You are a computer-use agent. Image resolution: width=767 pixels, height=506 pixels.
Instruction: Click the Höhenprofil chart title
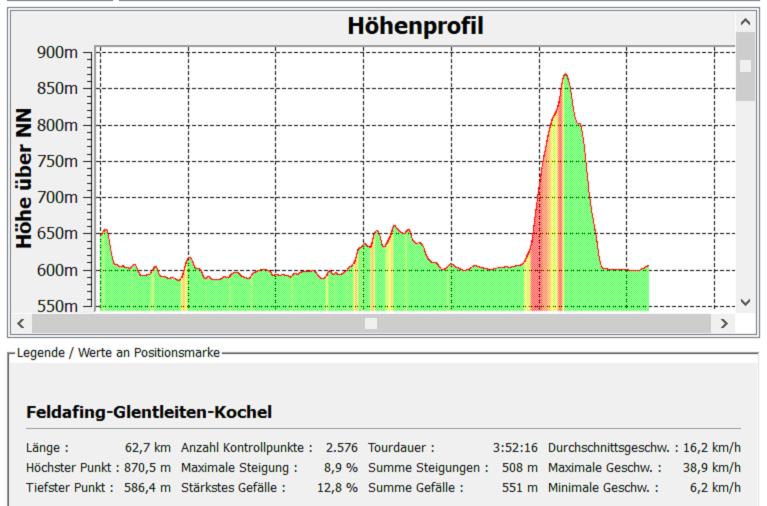coord(415,26)
